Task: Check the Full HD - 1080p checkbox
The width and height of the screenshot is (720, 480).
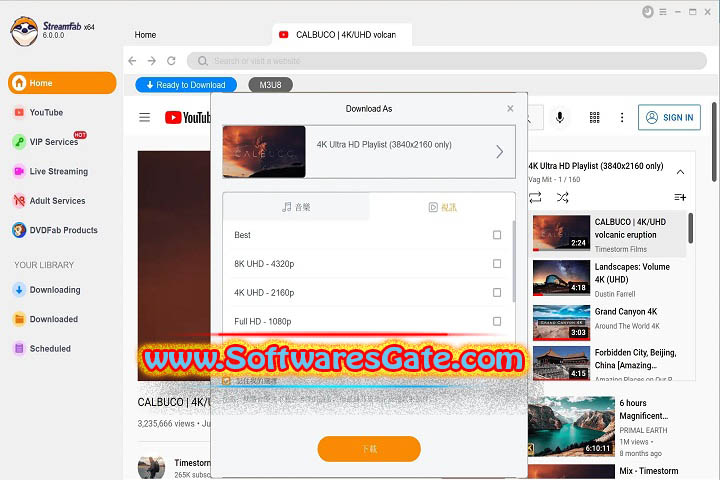Action: point(497,322)
